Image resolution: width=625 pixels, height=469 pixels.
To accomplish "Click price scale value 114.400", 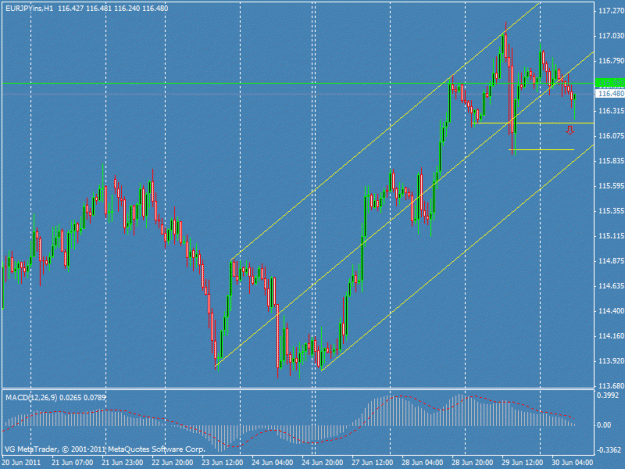I will pos(611,311).
